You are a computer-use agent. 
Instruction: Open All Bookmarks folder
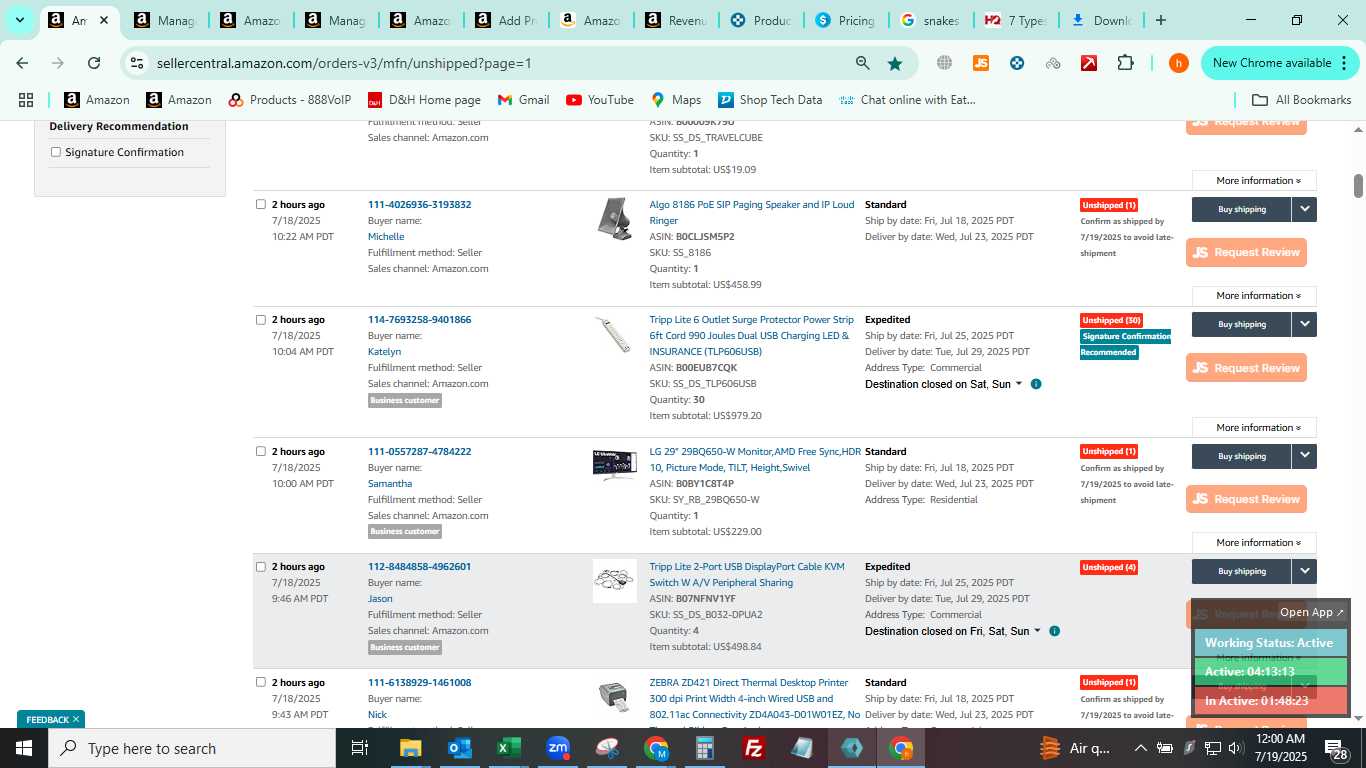[x=1301, y=100]
